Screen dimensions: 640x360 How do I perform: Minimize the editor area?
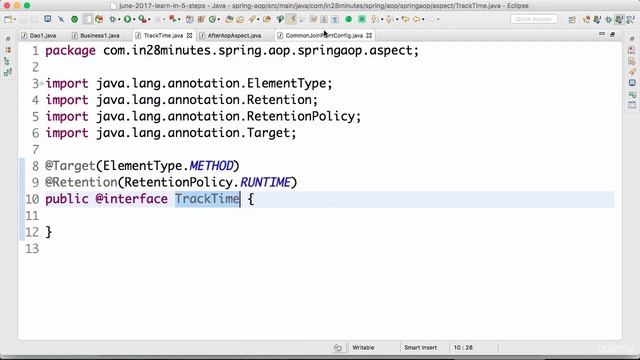coord(602,34)
